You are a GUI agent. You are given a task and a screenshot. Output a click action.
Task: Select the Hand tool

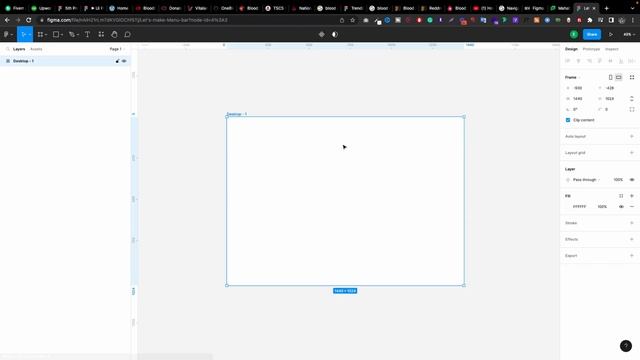[x=114, y=35]
